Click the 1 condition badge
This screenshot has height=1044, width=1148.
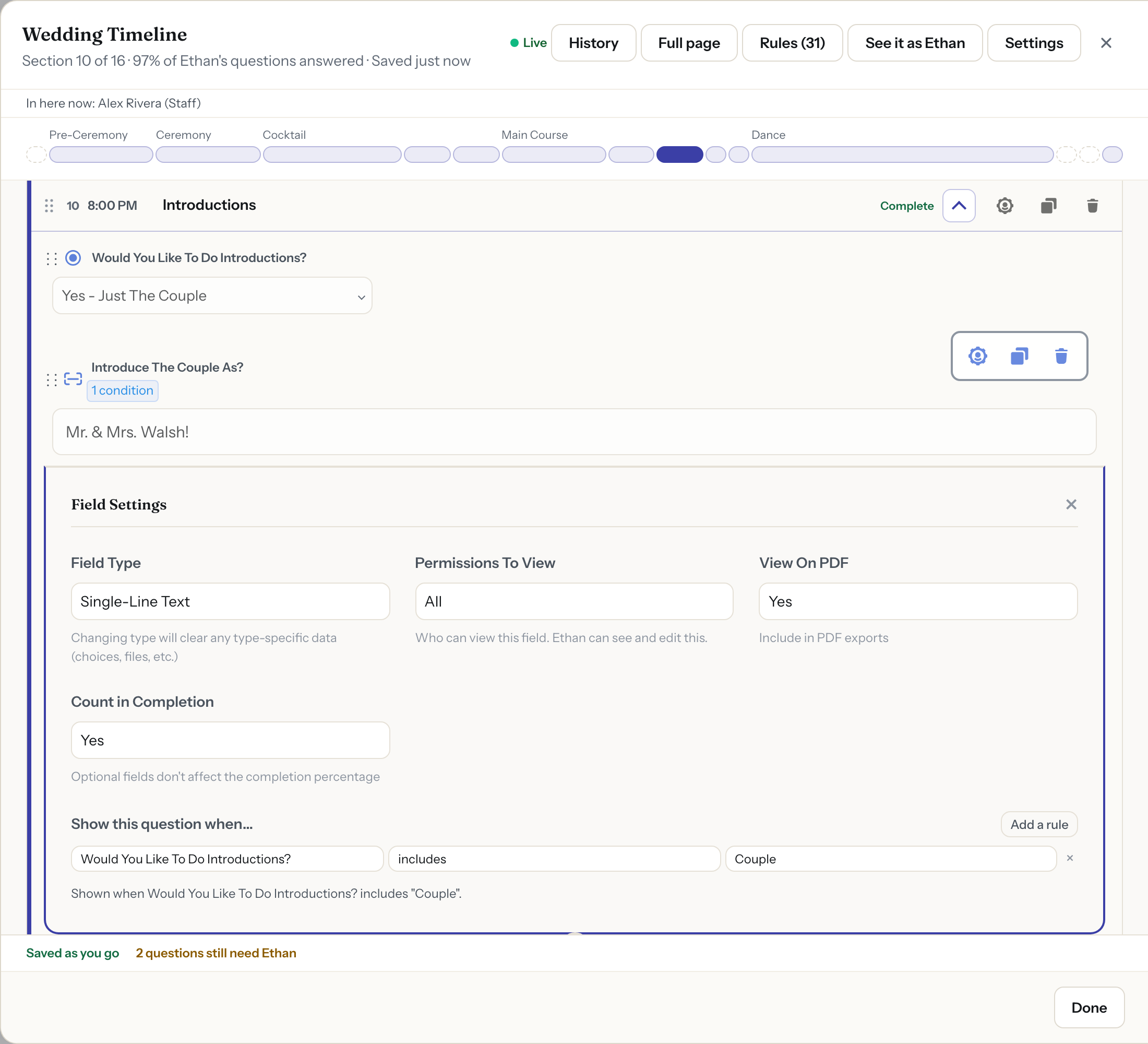[x=123, y=390]
